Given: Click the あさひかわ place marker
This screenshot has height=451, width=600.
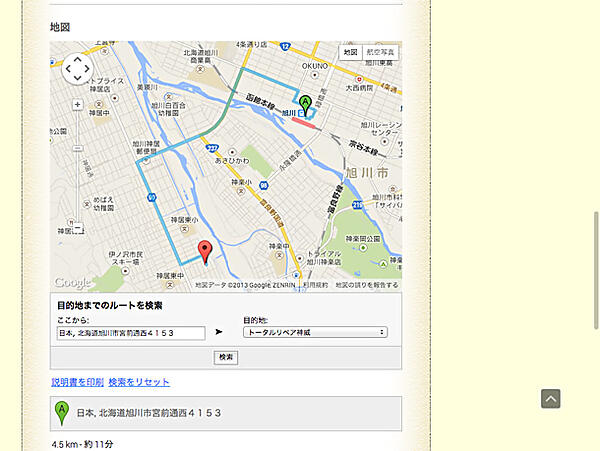Looking at the screenshot, I should coord(232,152).
